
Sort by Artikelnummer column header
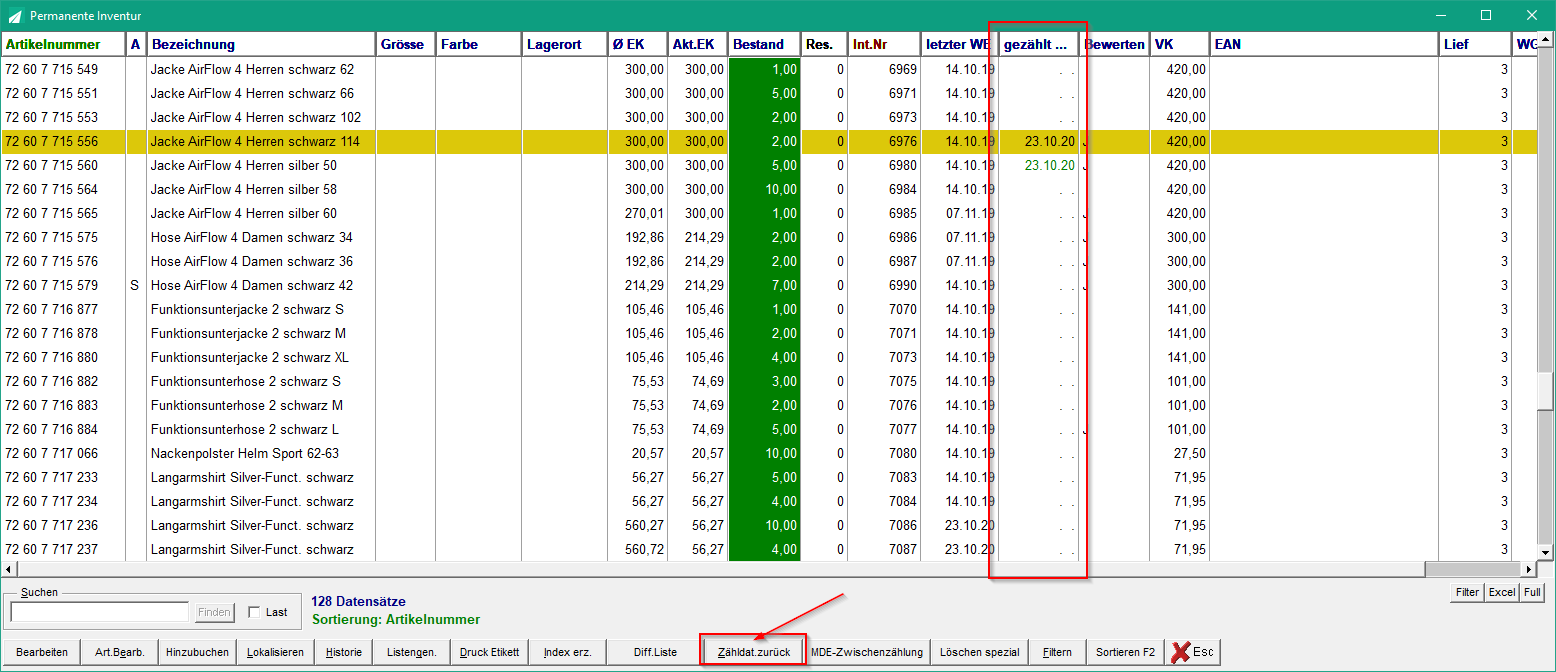click(x=63, y=44)
